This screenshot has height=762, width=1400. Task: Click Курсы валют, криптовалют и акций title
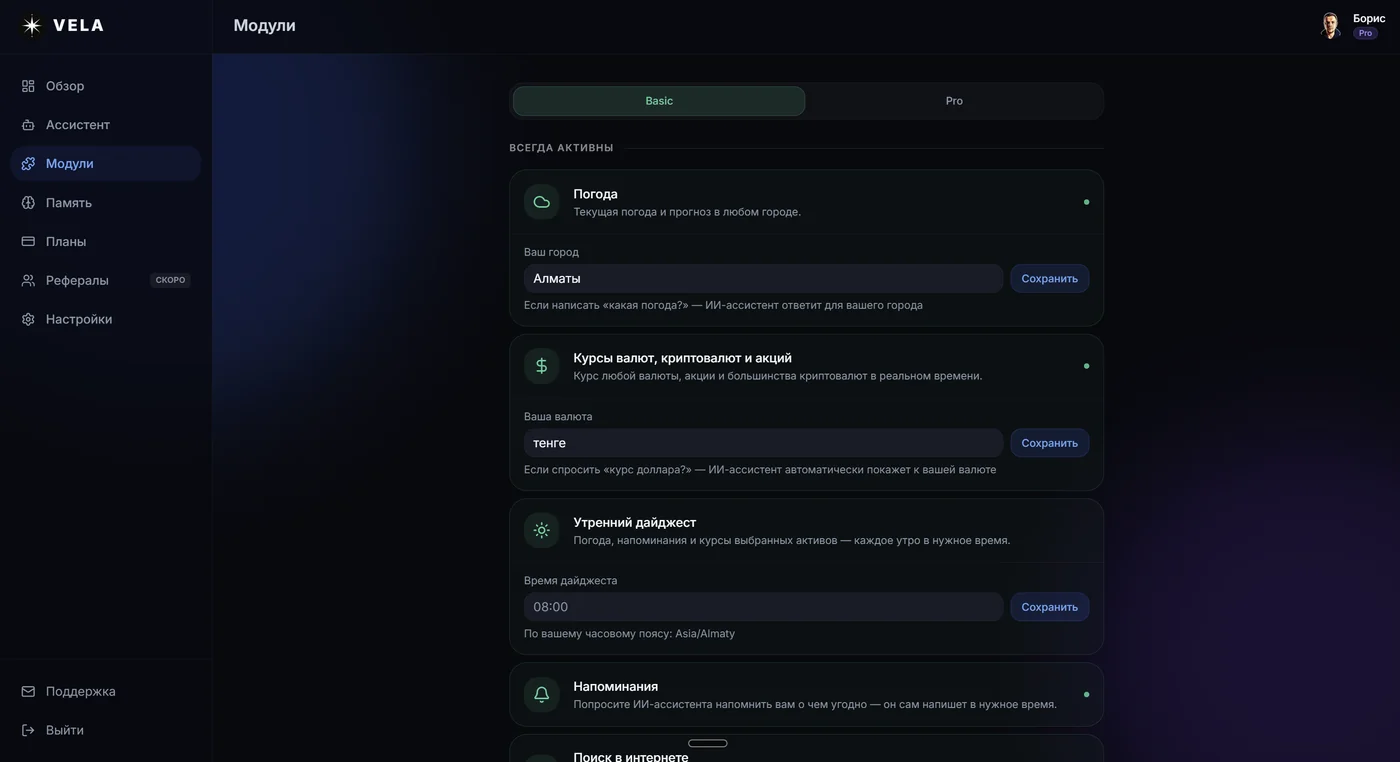pyautogui.click(x=682, y=358)
